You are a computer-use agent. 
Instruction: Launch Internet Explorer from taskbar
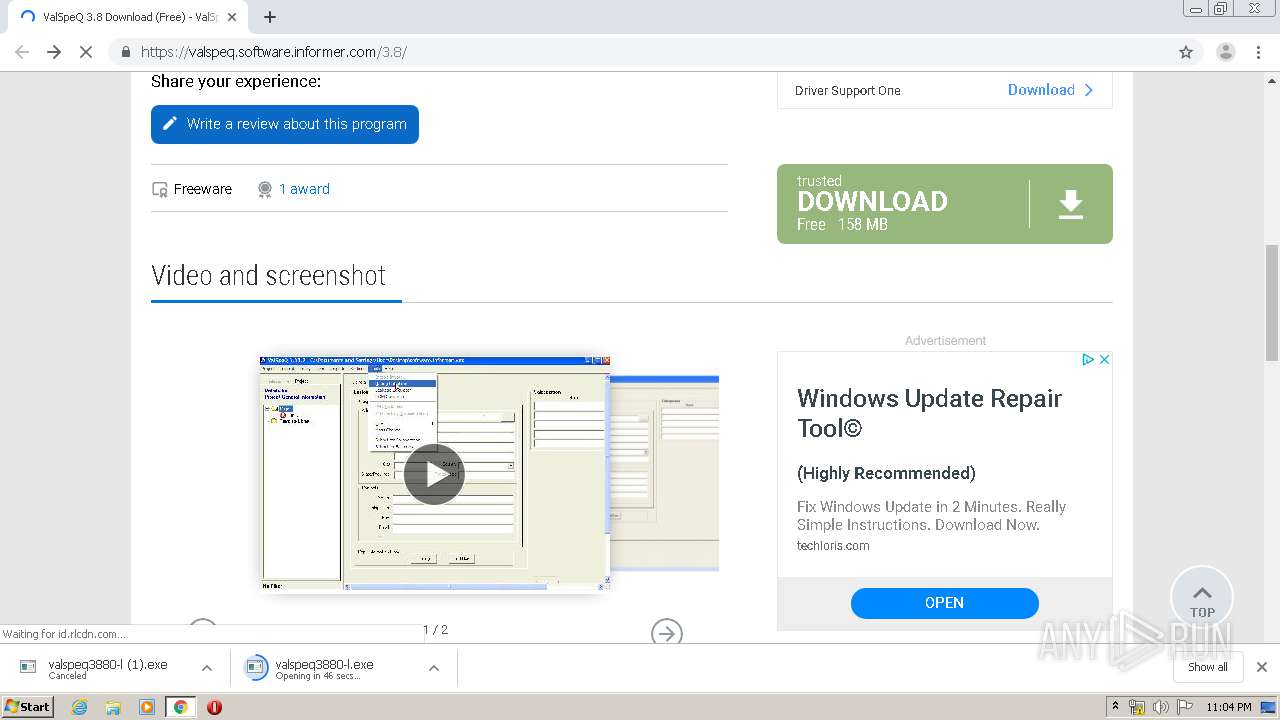coord(80,707)
